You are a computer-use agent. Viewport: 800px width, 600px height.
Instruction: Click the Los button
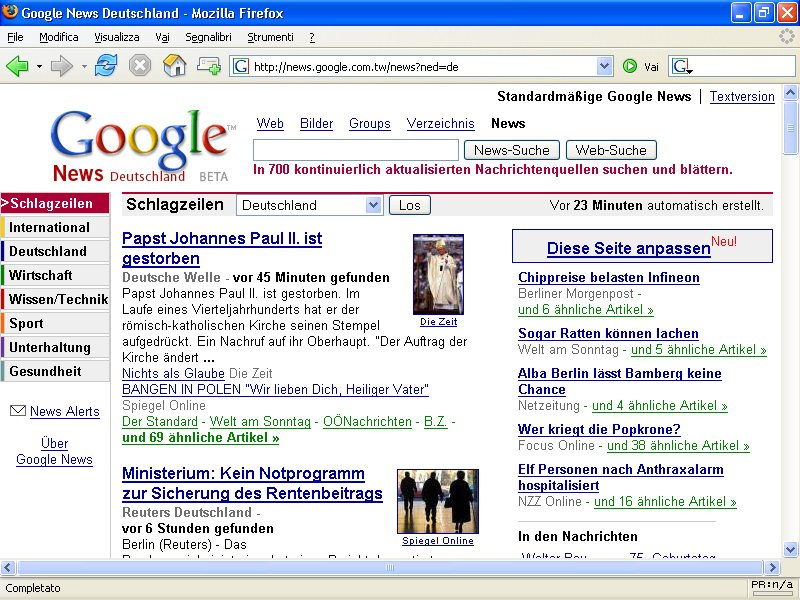[x=410, y=205]
